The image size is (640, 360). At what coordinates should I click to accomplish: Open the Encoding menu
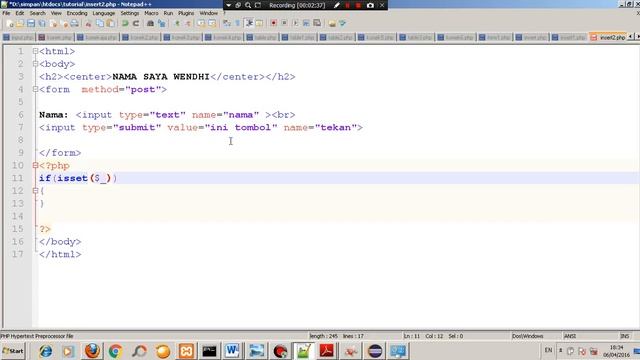click(77, 13)
